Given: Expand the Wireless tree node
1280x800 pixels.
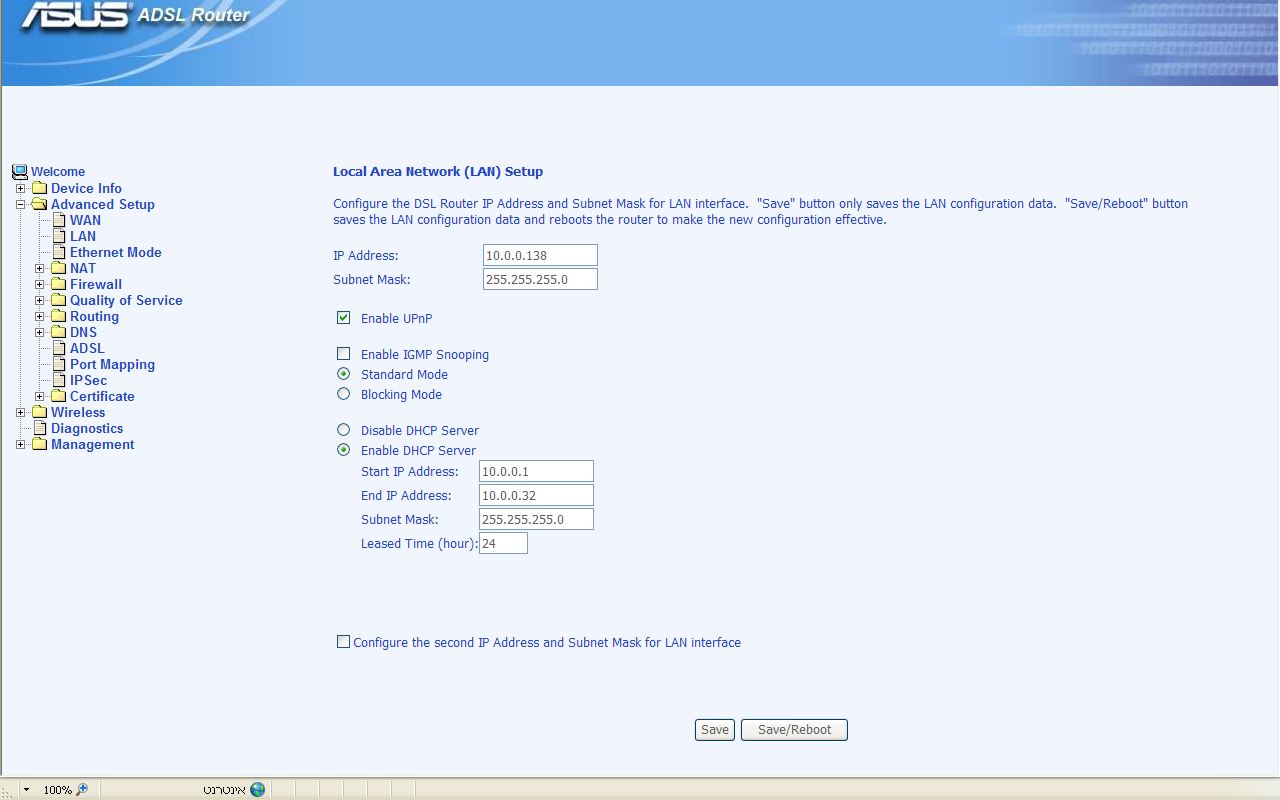Looking at the screenshot, I should point(21,412).
